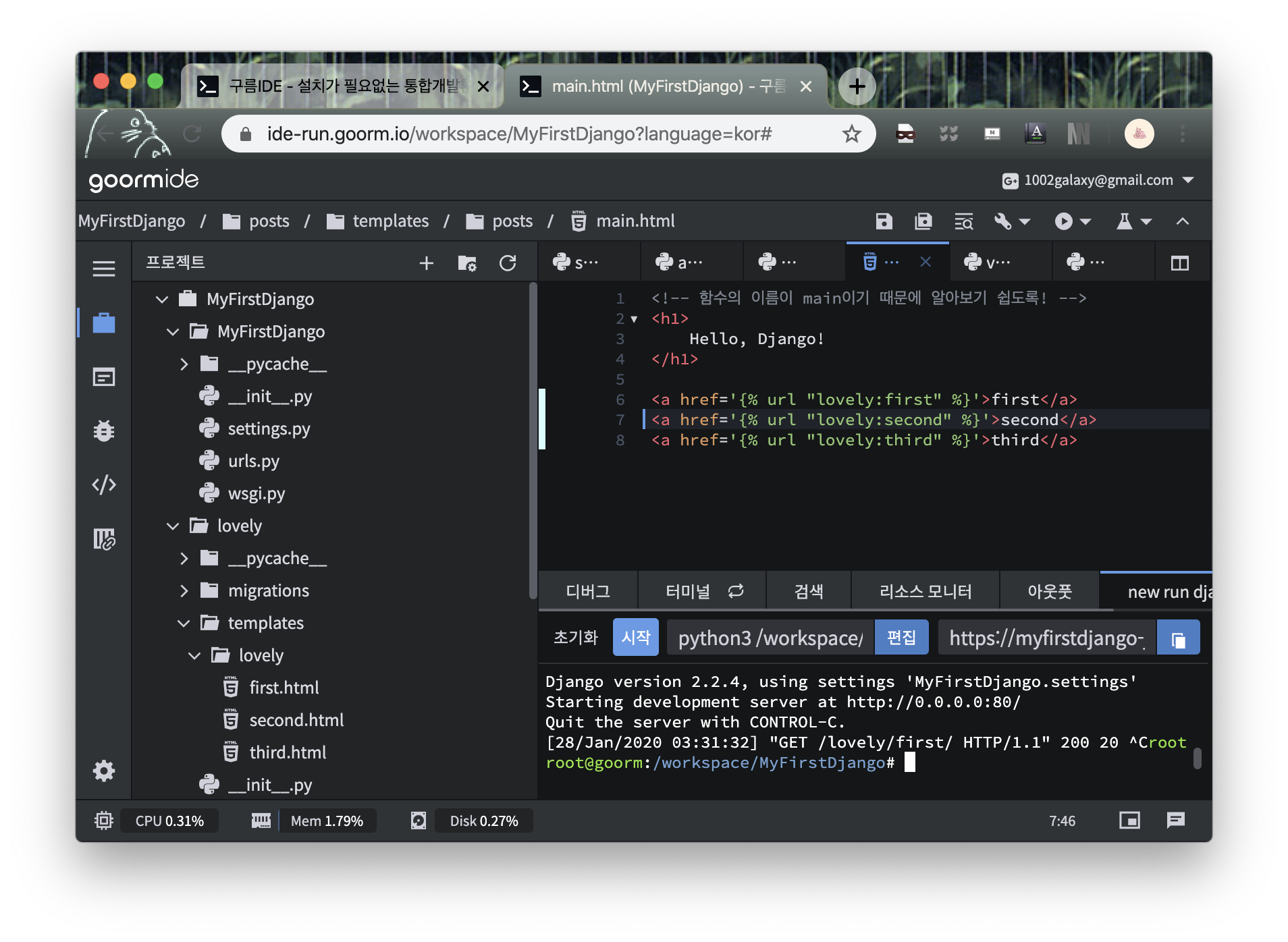
Task: Open the hamburger menu in left sidebar
Action: [x=103, y=269]
